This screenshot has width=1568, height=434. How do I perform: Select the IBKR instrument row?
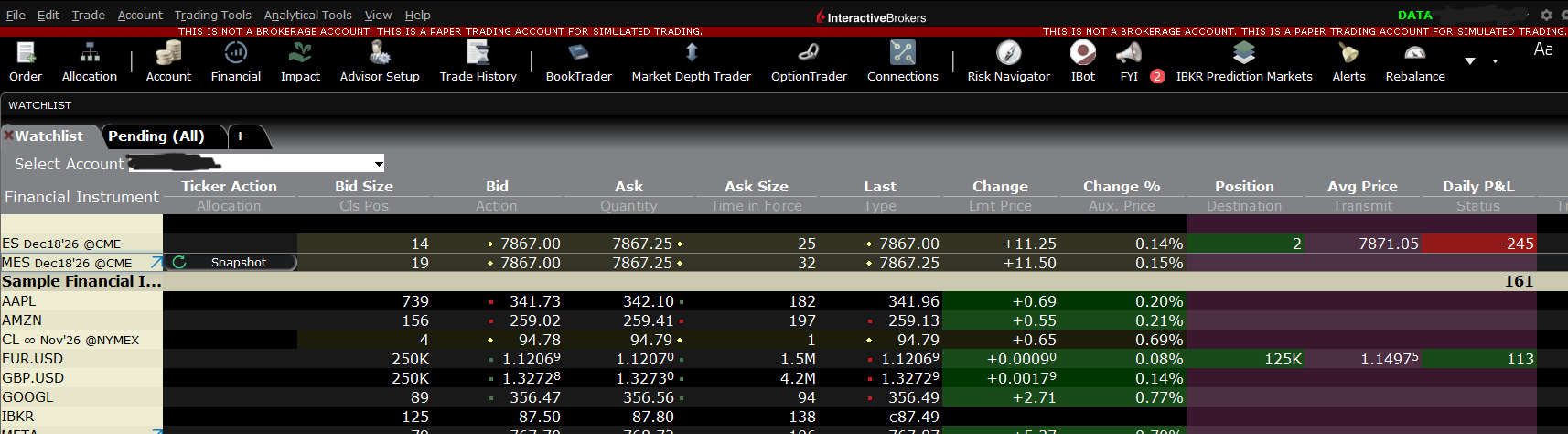coord(81,417)
